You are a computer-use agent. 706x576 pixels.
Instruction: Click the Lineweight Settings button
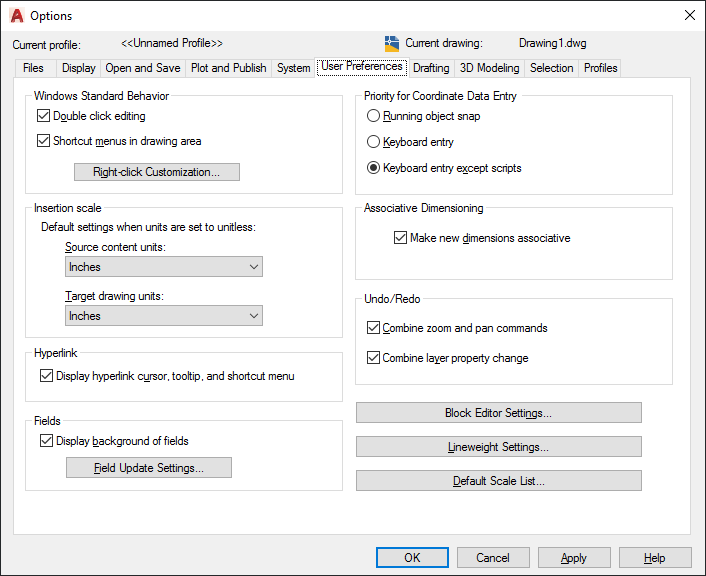tap(498, 447)
